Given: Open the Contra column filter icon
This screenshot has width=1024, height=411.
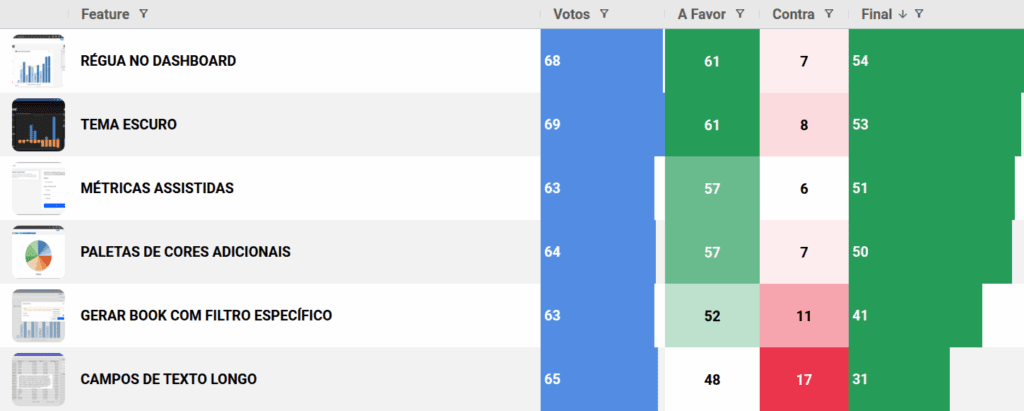Looking at the screenshot, I should (828, 14).
